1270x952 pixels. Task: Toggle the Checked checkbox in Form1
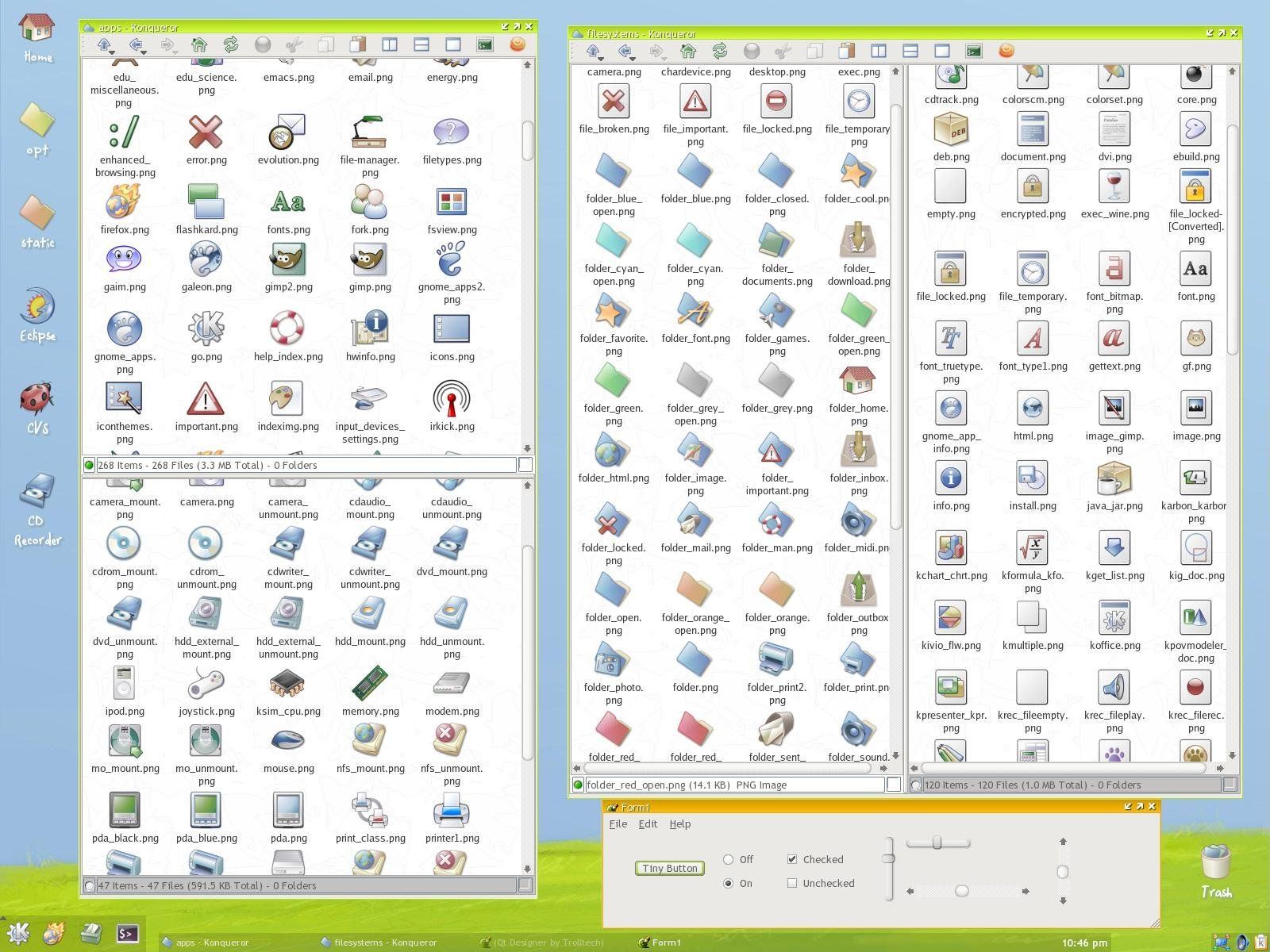[792, 859]
